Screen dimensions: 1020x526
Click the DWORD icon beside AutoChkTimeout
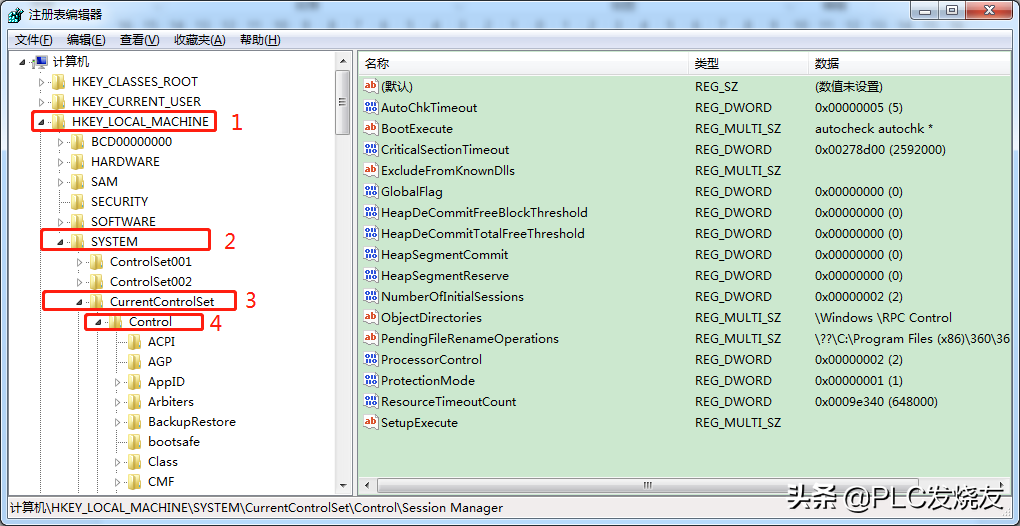(371, 107)
